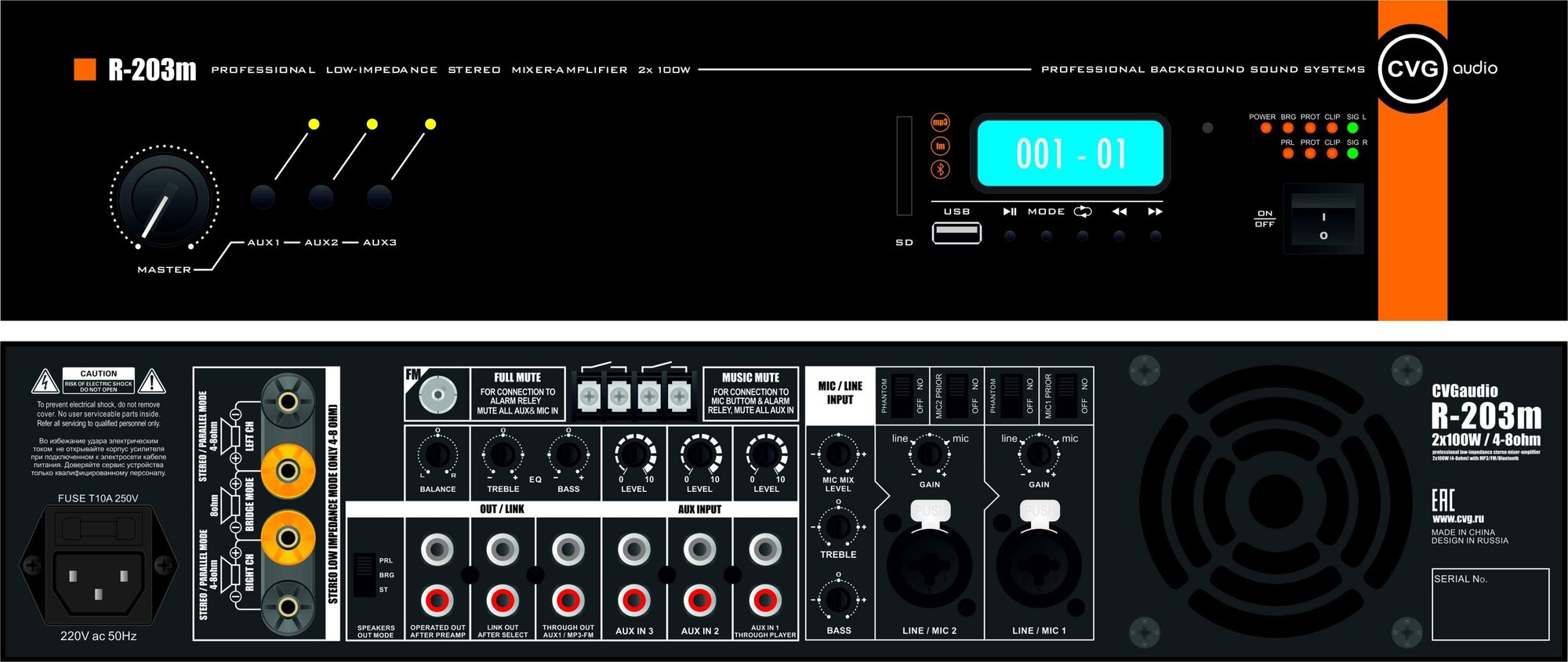Click the white RCA jack of OPERATED OUT
The height and width of the screenshot is (662, 1568).
click(437, 550)
